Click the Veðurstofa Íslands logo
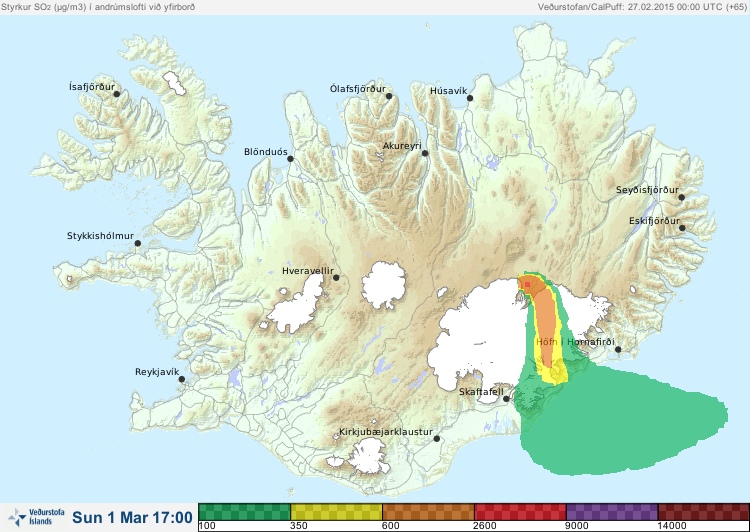Screen dimensions: 750x532 point(36,517)
